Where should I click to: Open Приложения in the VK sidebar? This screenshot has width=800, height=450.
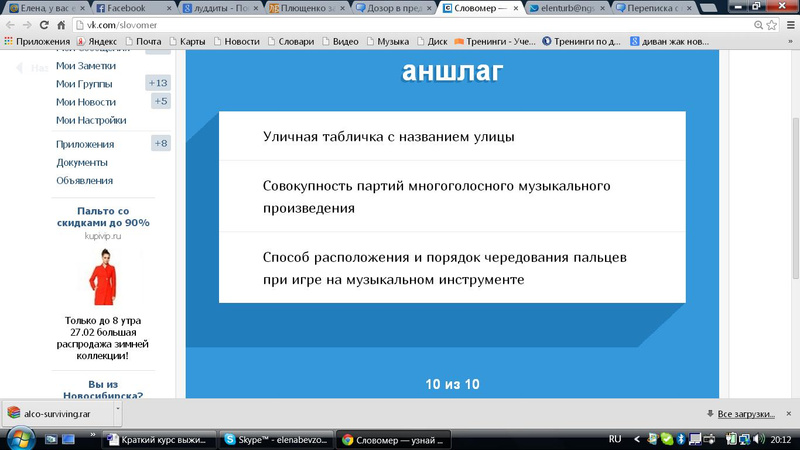click(x=85, y=144)
